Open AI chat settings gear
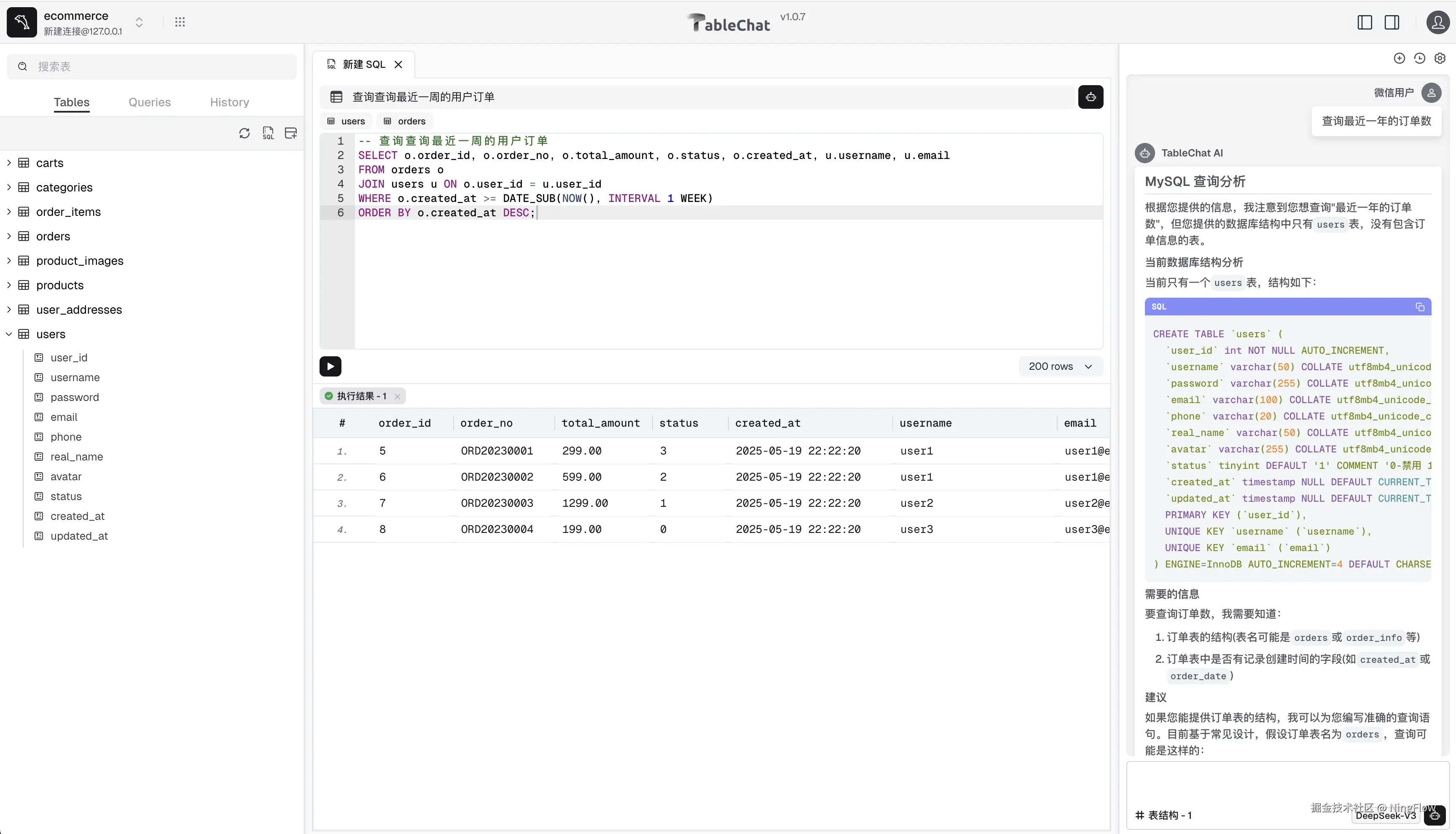 point(1440,59)
